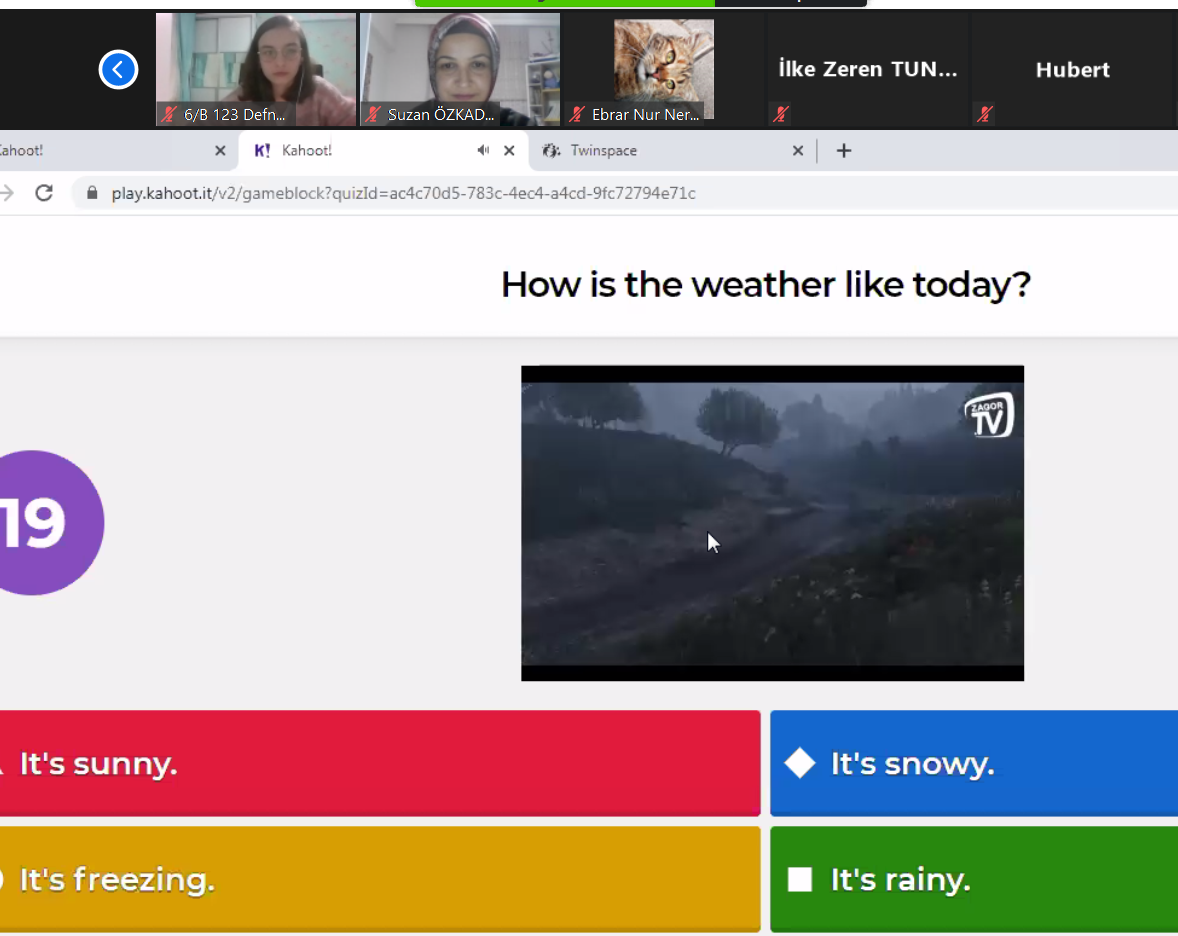Click the white diamond answer icon
Screen dimensions: 1178x936
click(800, 764)
